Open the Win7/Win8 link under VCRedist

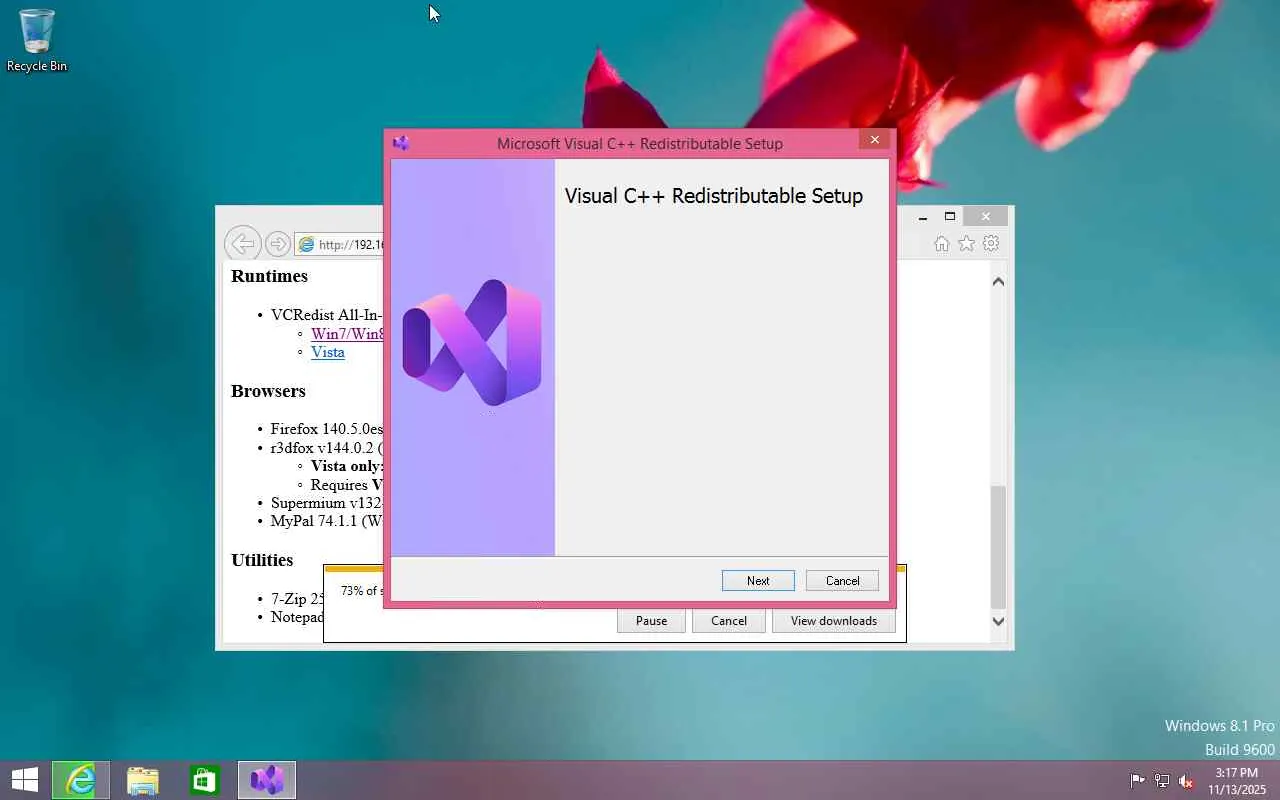coord(347,333)
